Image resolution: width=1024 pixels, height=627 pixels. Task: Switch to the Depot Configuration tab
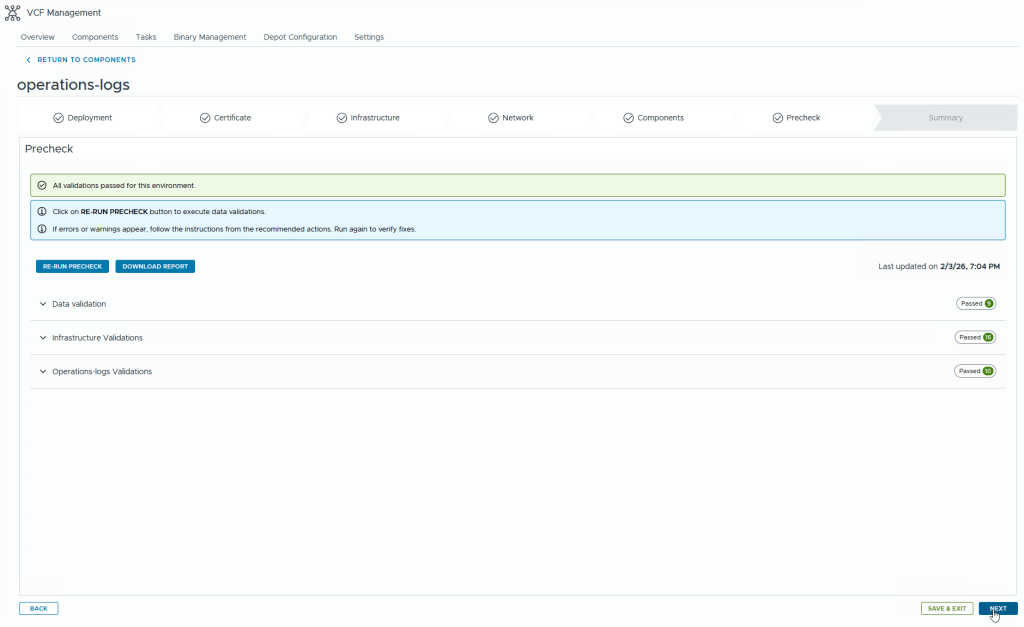pyautogui.click(x=300, y=37)
